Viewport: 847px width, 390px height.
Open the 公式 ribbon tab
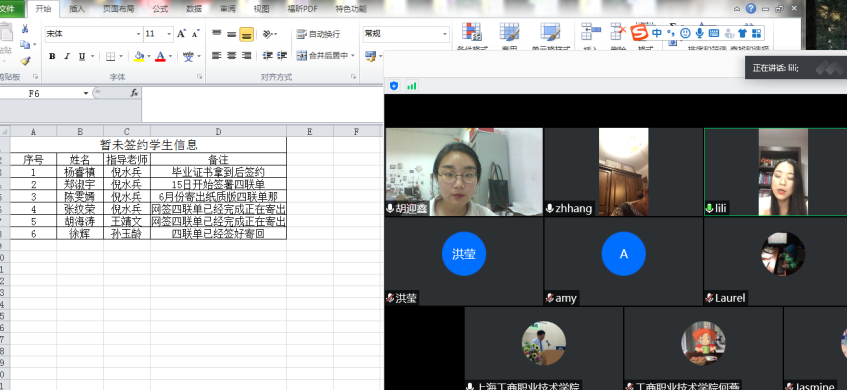click(160, 9)
